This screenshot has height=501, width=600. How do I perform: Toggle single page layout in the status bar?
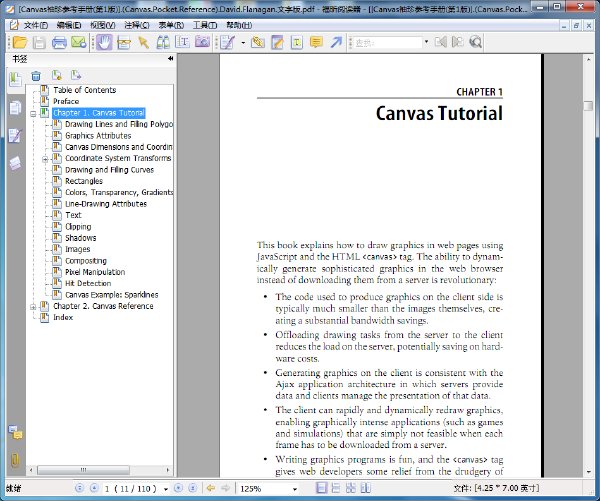point(322,488)
